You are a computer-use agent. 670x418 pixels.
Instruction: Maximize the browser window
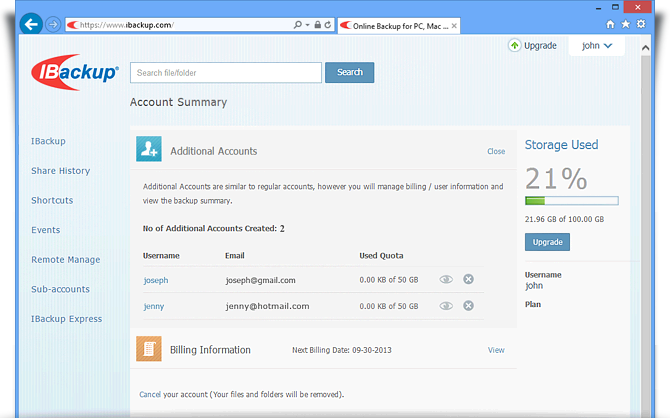click(x=615, y=7)
